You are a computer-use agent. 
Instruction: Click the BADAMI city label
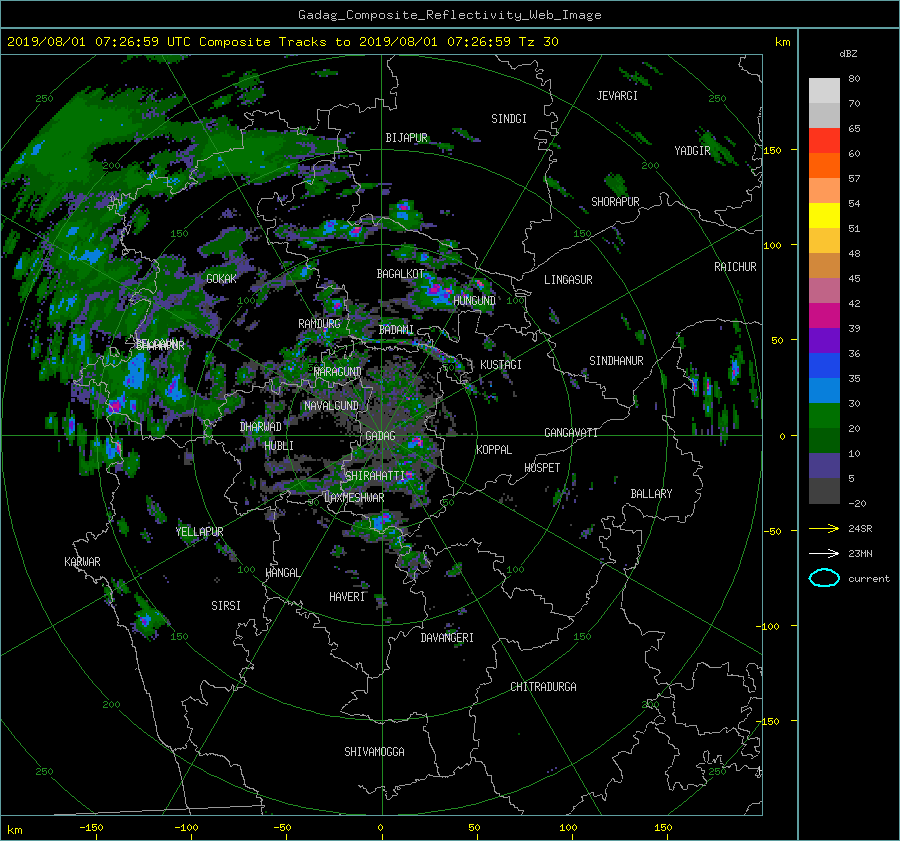pos(396,330)
